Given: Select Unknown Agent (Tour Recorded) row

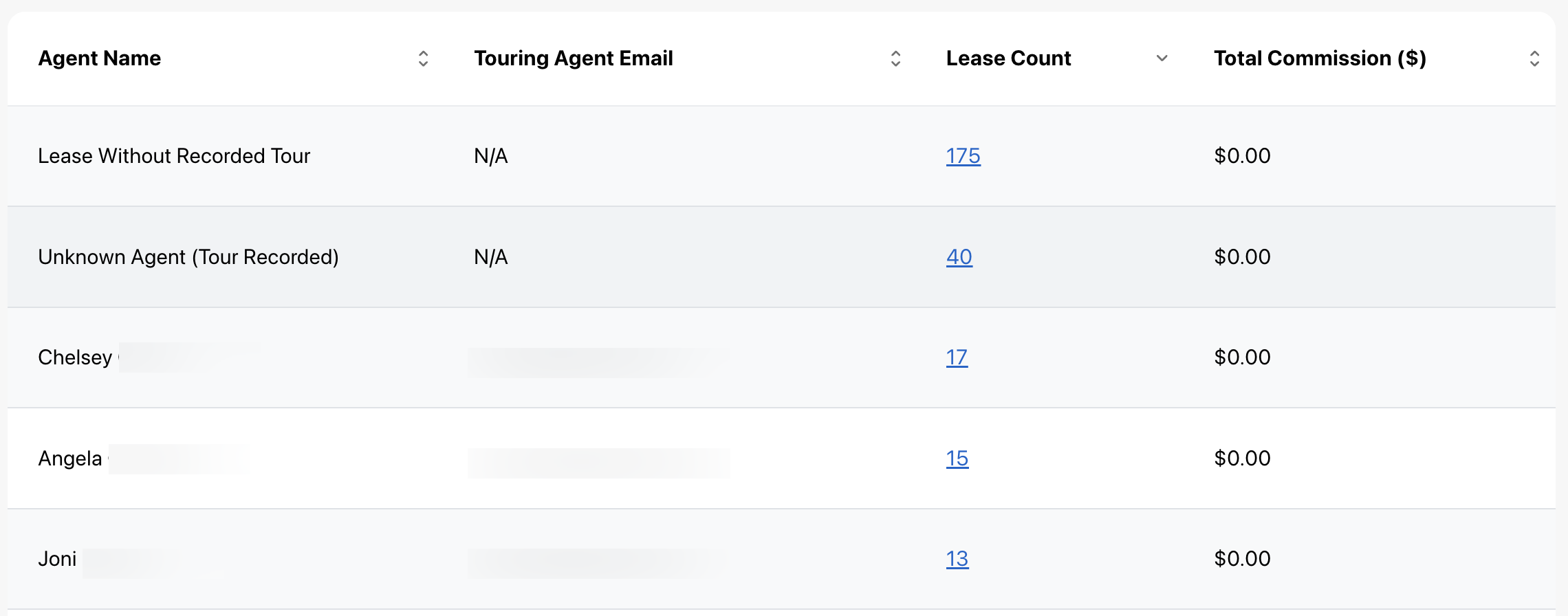Looking at the screenshot, I should pyautogui.click(x=188, y=257).
